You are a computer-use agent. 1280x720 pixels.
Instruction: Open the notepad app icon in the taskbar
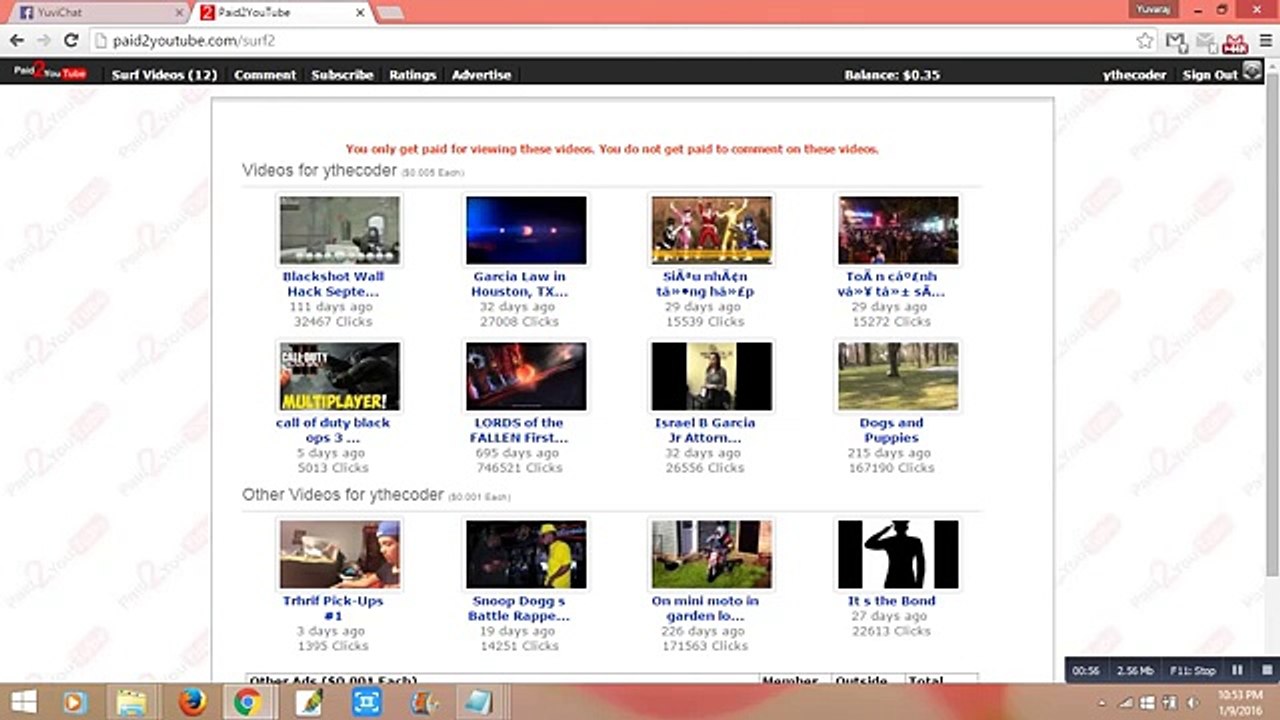point(479,702)
